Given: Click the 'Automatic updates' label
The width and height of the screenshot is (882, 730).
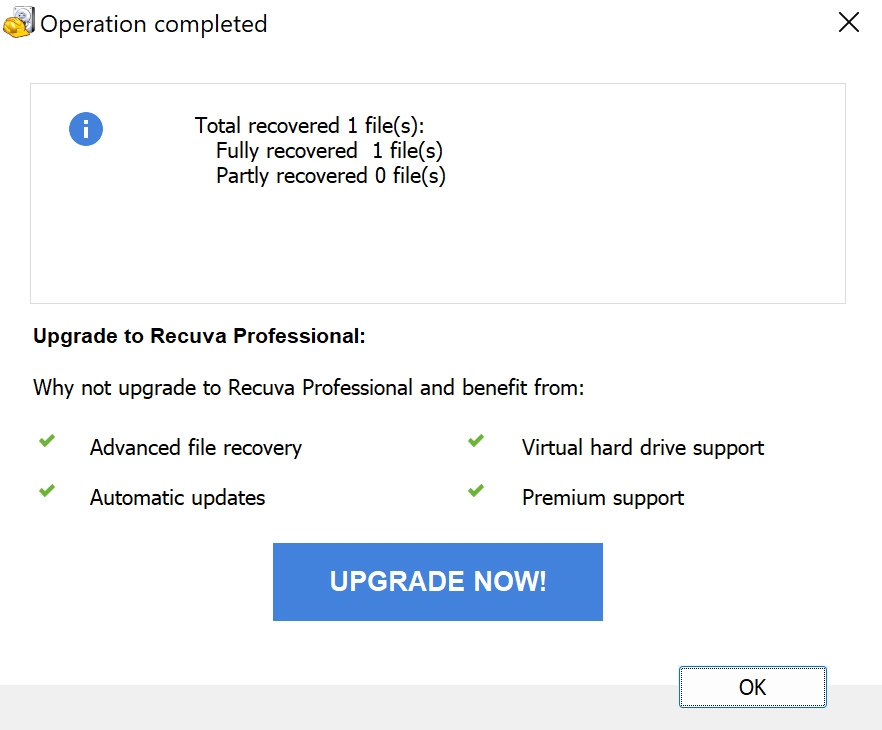Looking at the screenshot, I should pyautogui.click(x=178, y=498).
